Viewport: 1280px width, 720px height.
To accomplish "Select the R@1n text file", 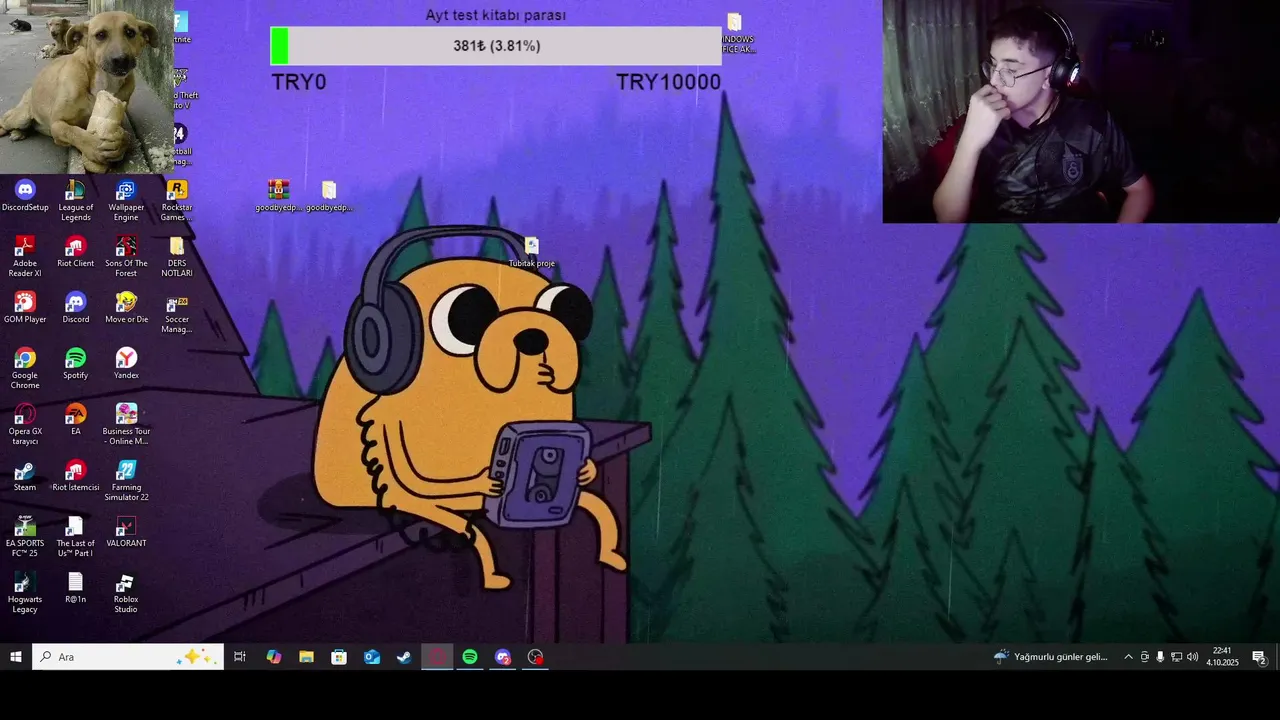I will [x=75, y=588].
